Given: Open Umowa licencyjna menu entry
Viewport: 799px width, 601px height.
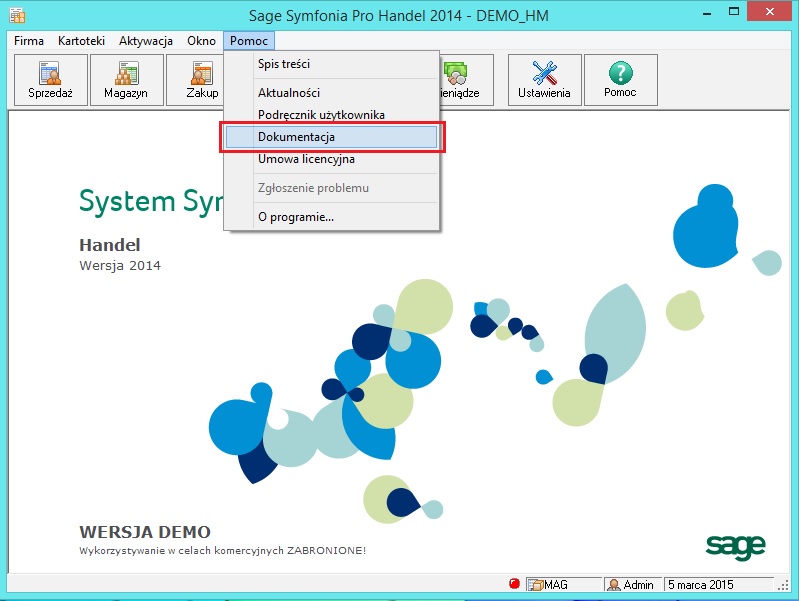Looking at the screenshot, I should 331,159.
